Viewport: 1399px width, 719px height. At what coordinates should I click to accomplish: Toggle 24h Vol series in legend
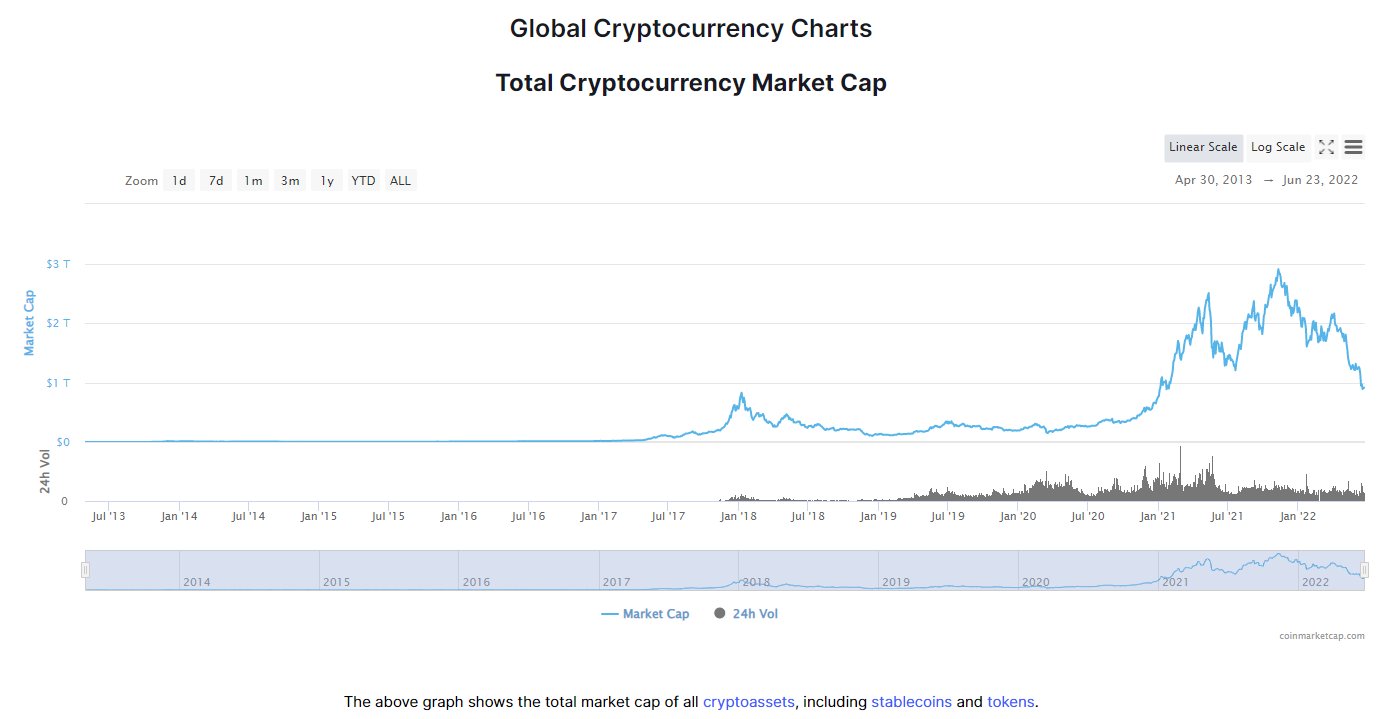[746, 614]
